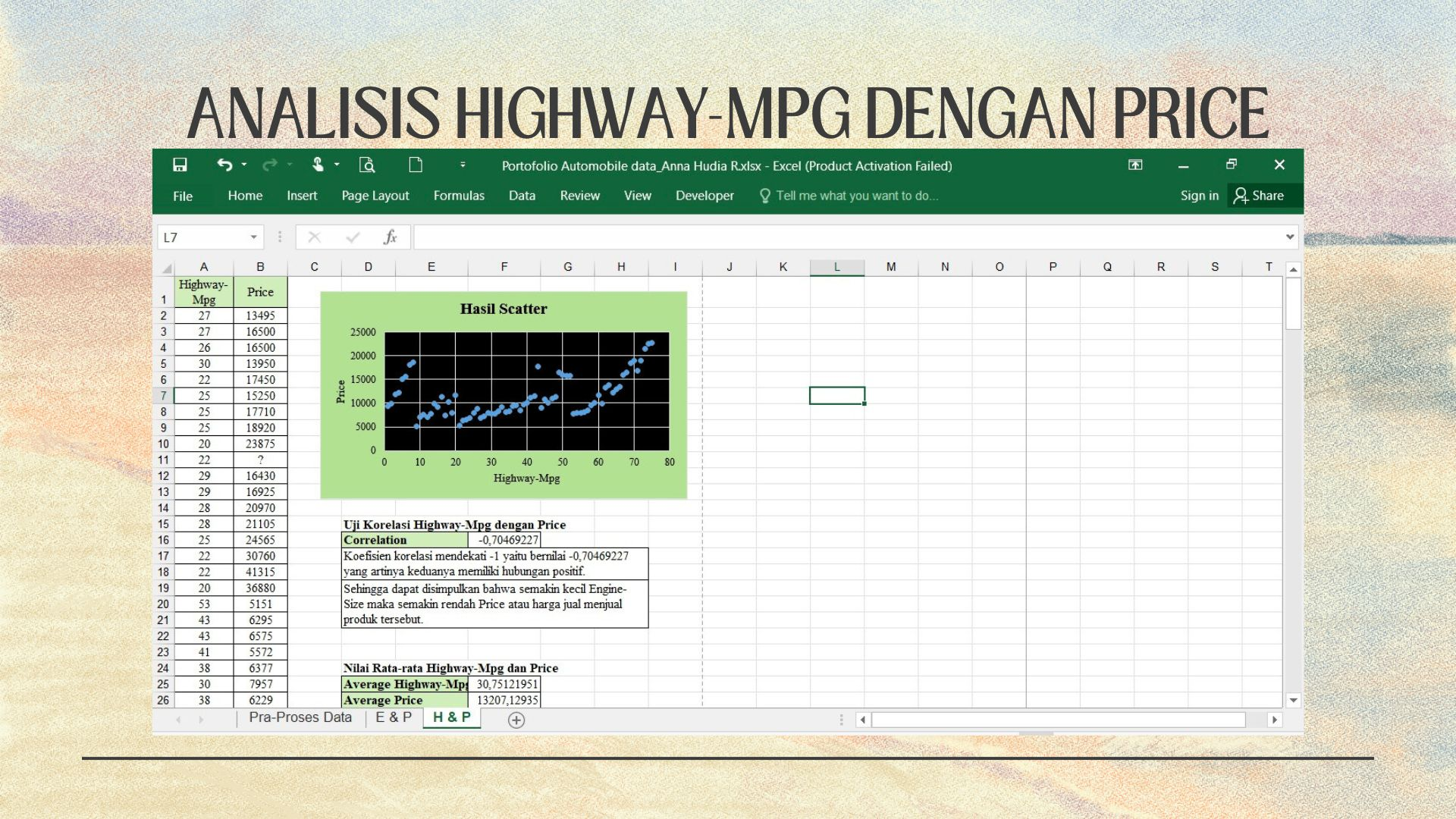1456x819 pixels.
Task: Click vertical scrollbar down arrow
Action: [1294, 700]
